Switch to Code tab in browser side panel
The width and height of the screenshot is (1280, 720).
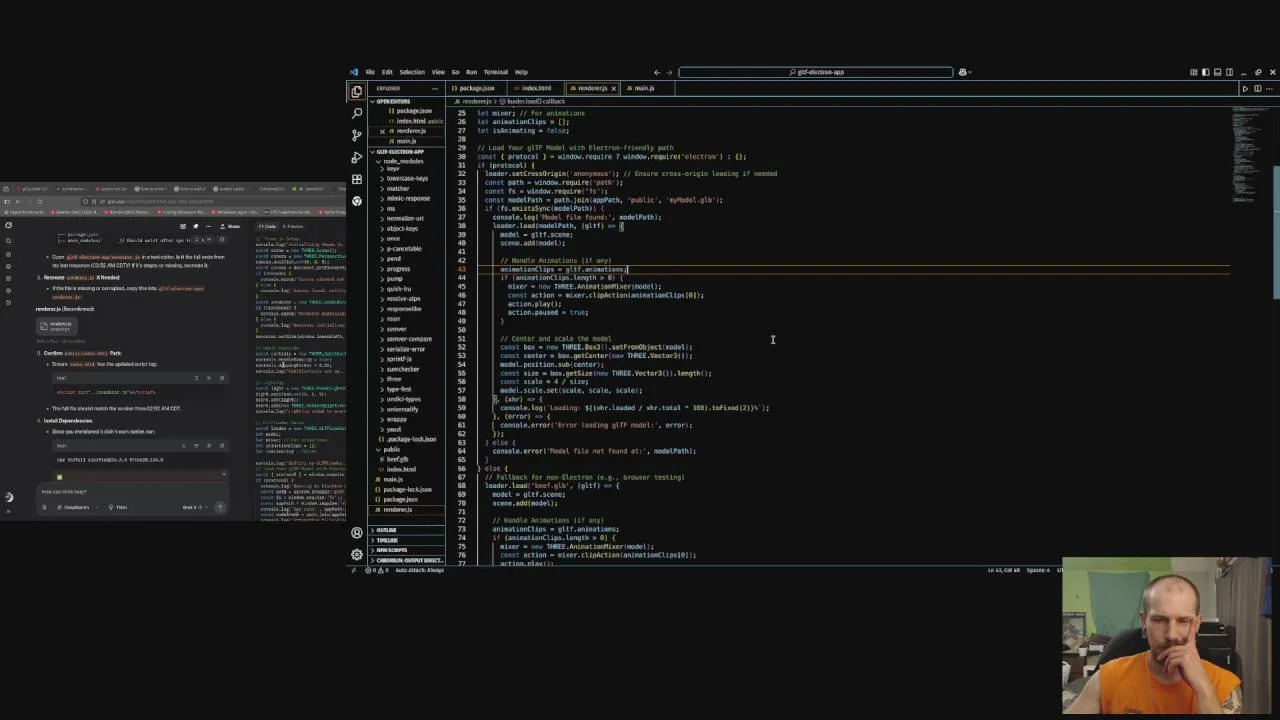[x=268, y=226]
